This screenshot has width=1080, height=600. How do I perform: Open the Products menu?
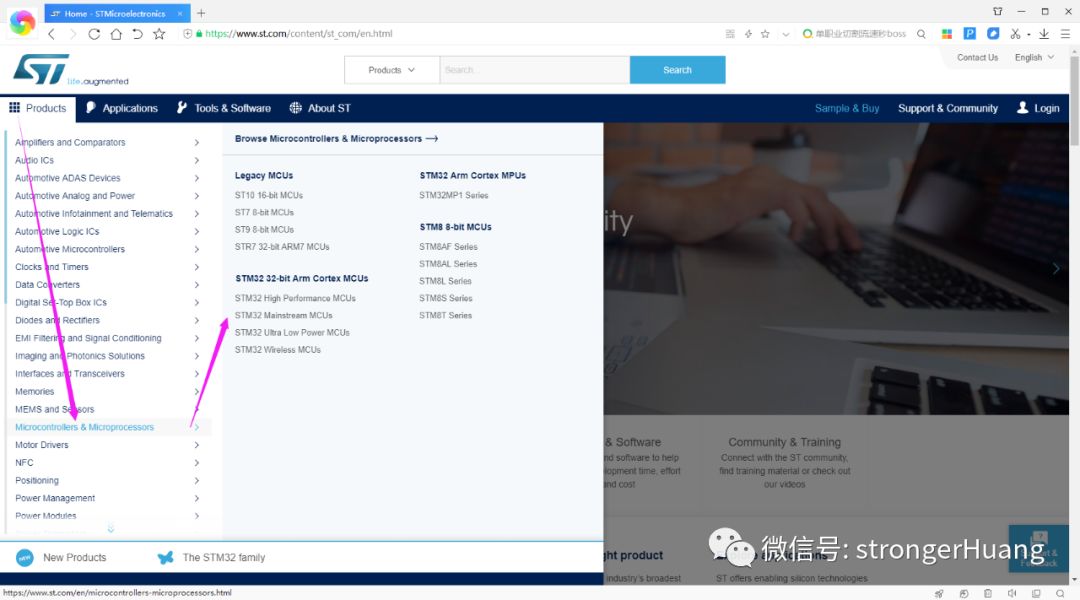point(38,108)
